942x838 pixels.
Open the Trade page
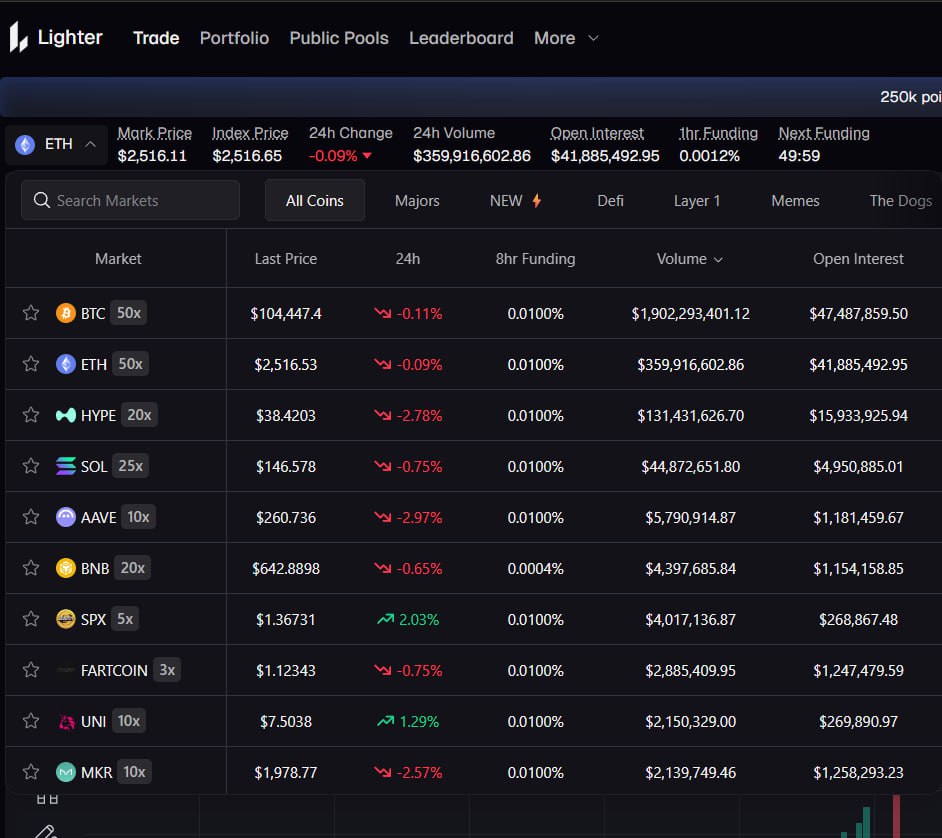pyautogui.click(x=156, y=38)
